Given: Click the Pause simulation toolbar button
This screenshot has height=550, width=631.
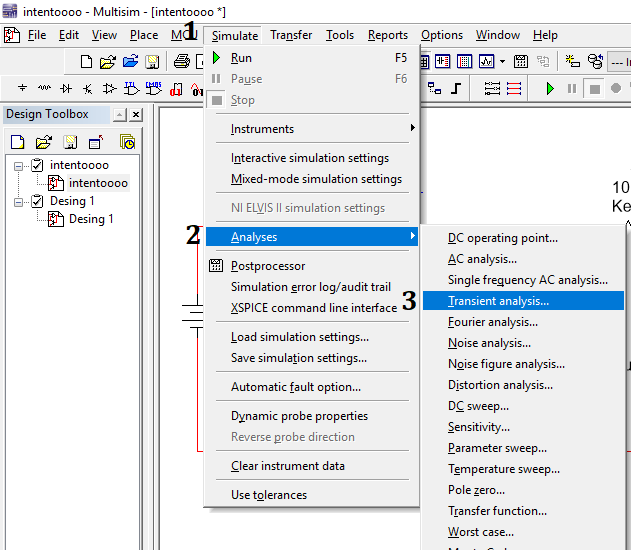Looking at the screenshot, I should point(572,88).
